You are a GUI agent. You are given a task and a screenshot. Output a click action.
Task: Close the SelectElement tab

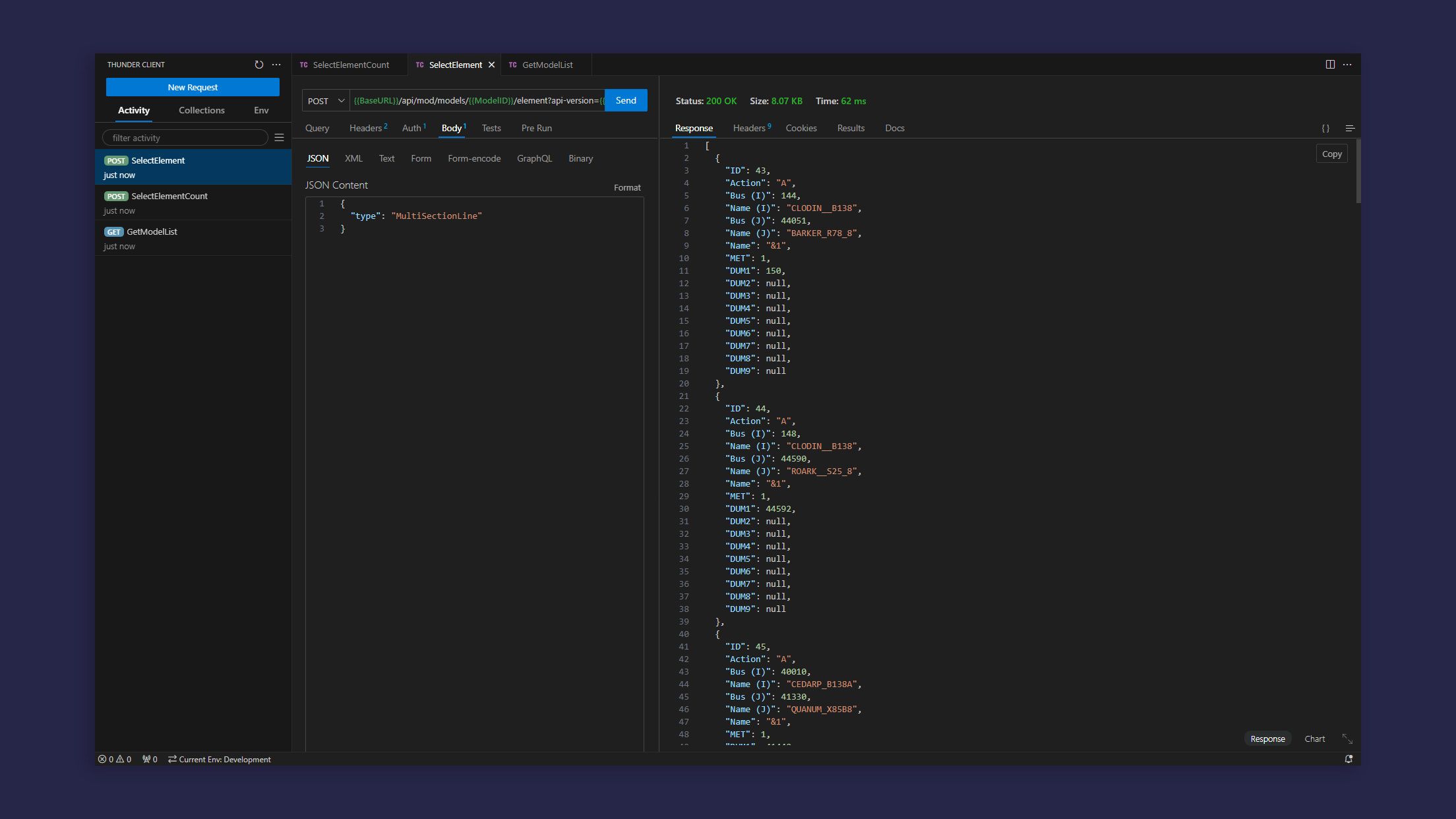point(491,65)
